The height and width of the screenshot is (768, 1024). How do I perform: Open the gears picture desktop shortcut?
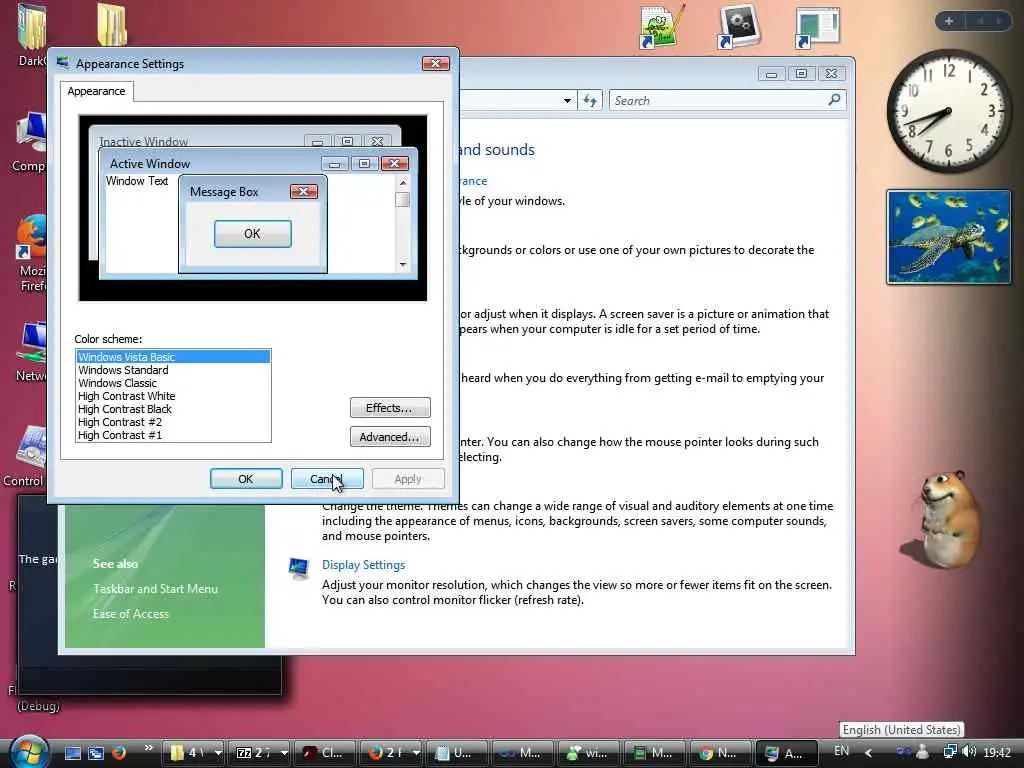(739, 27)
